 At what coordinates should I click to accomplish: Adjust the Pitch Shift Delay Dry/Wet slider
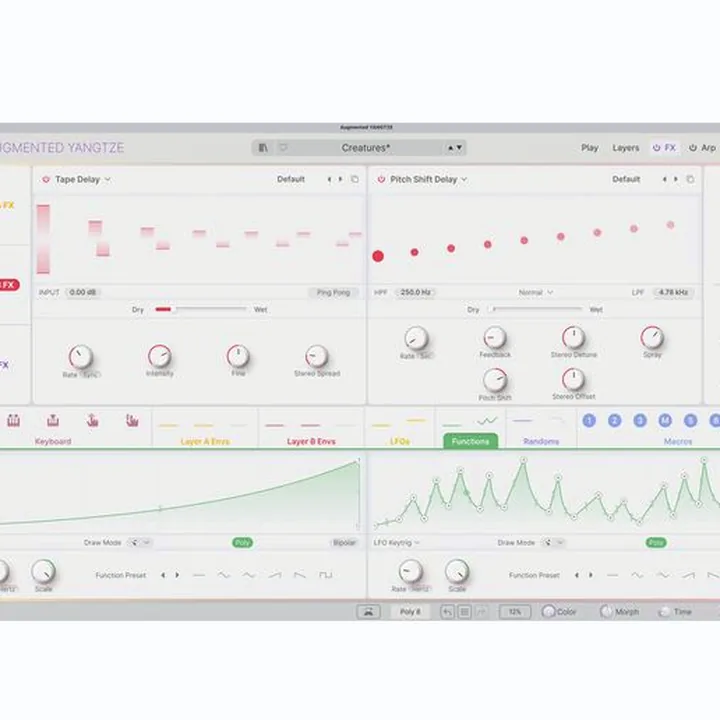pyautogui.click(x=536, y=309)
